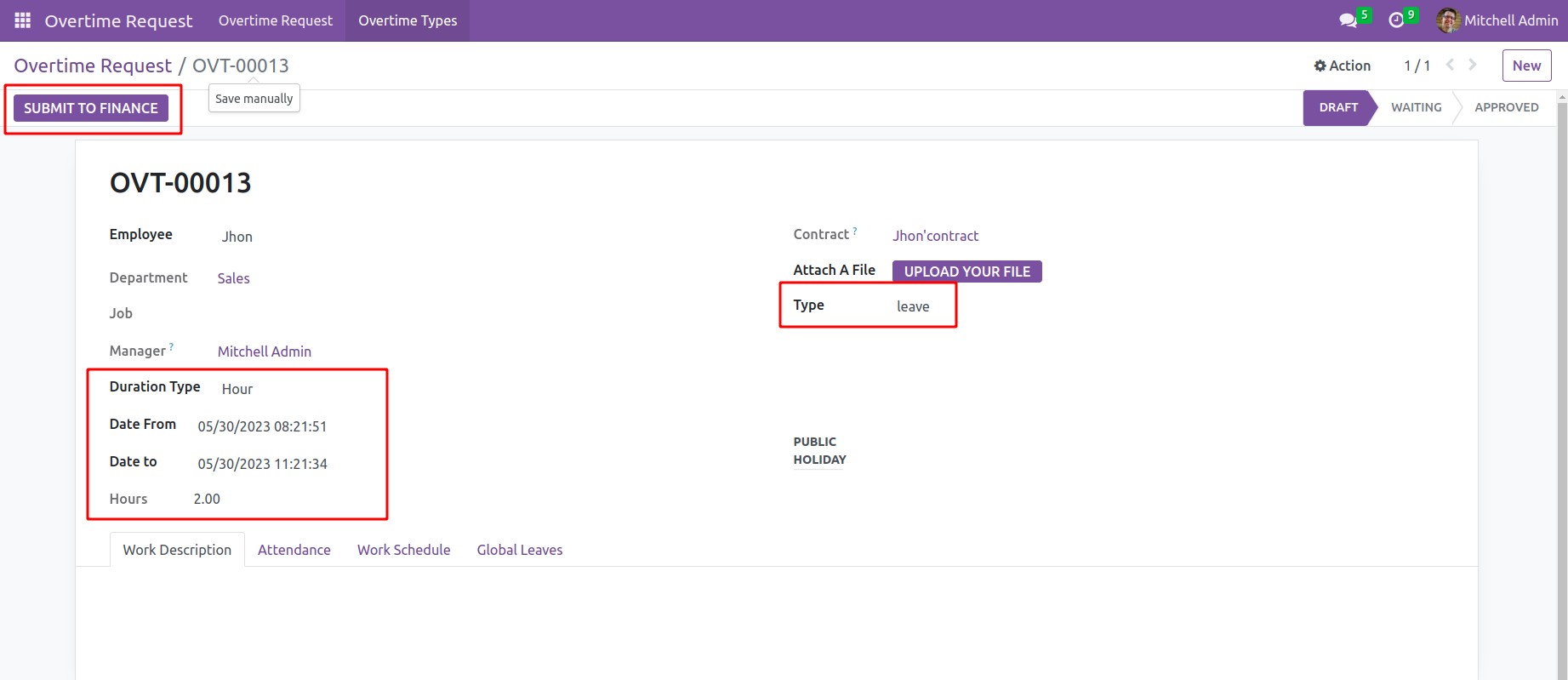1568x680 pixels.
Task: Go to the next record arrow
Action: coord(1473,65)
